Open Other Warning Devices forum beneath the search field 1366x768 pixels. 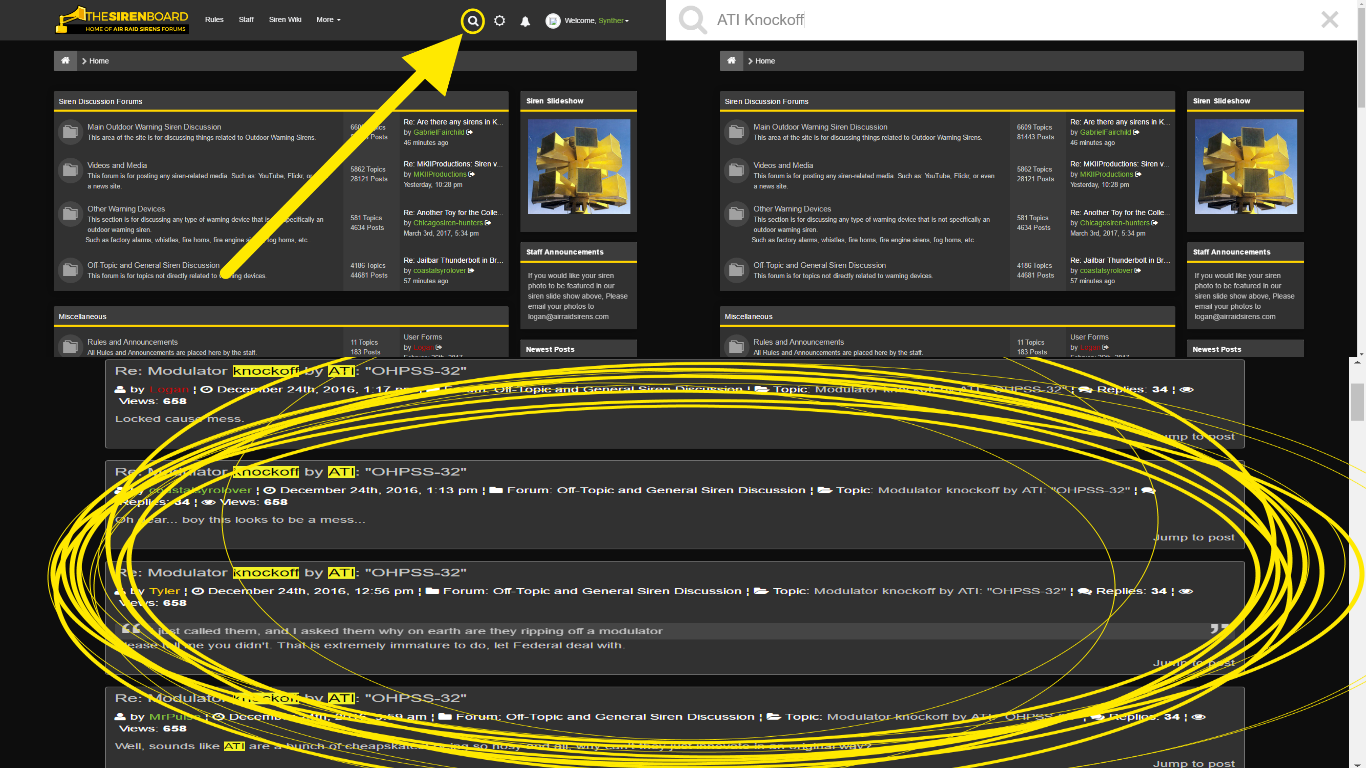[x=791, y=209]
